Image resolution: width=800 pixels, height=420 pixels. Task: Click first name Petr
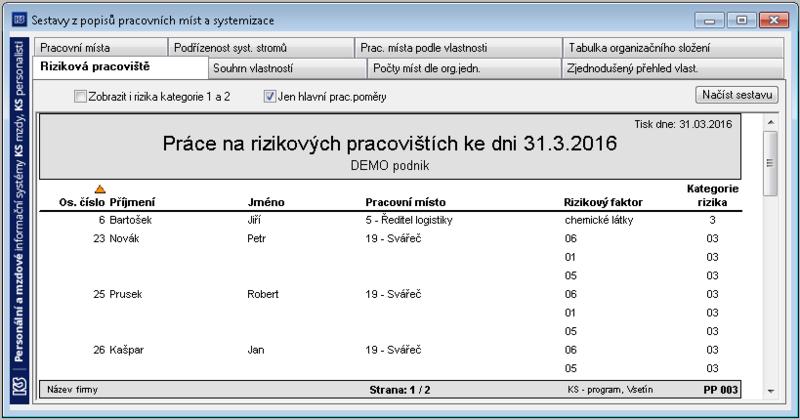pos(257,238)
